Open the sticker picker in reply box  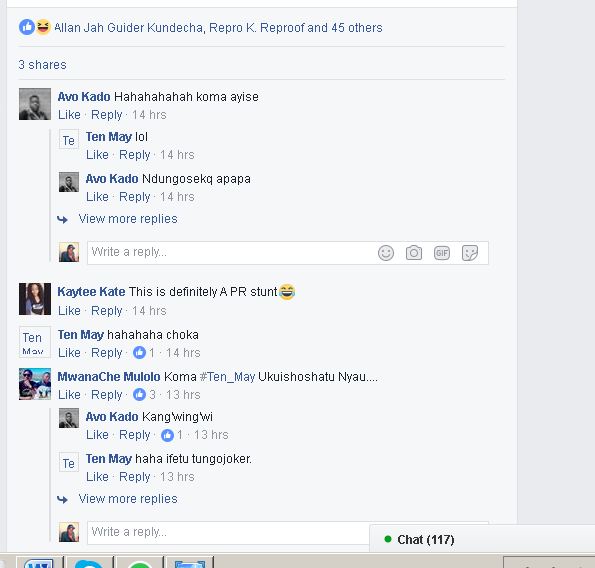(470, 253)
